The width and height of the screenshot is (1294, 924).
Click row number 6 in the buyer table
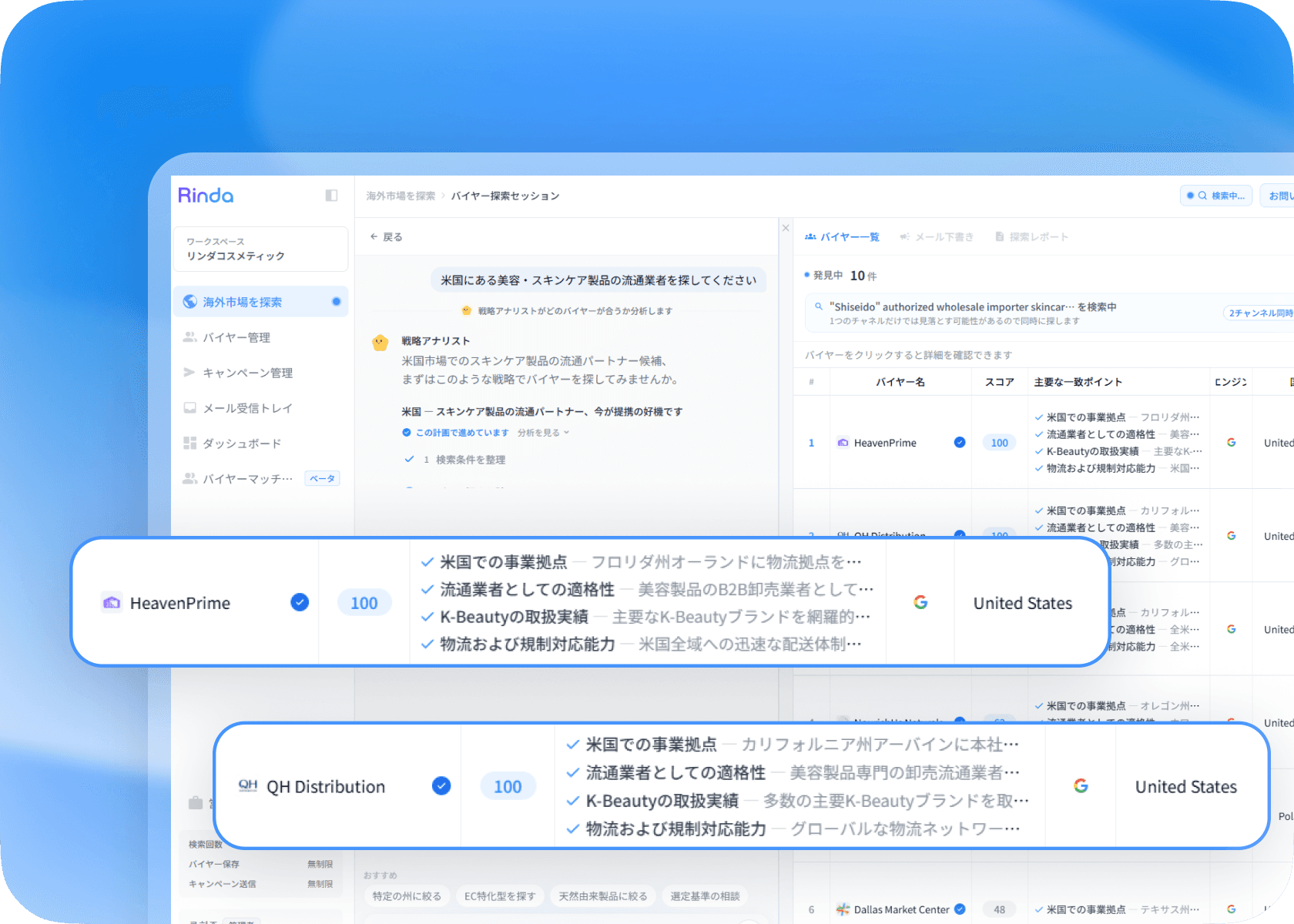(x=811, y=909)
